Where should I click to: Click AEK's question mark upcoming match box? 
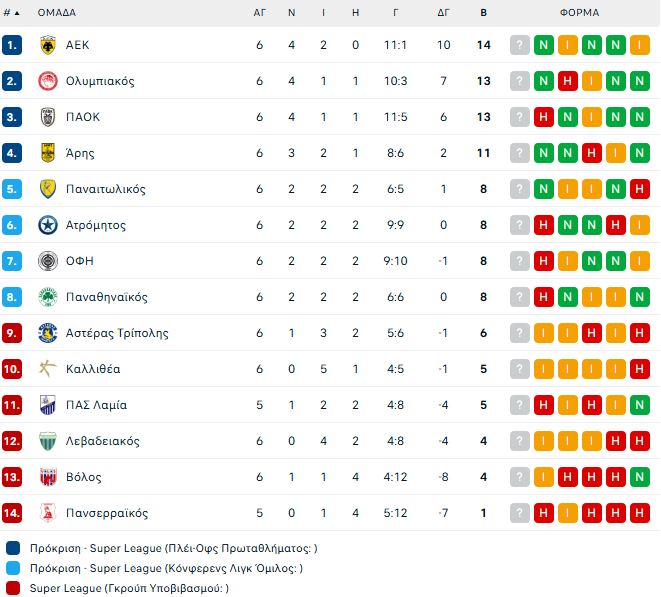[520, 45]
